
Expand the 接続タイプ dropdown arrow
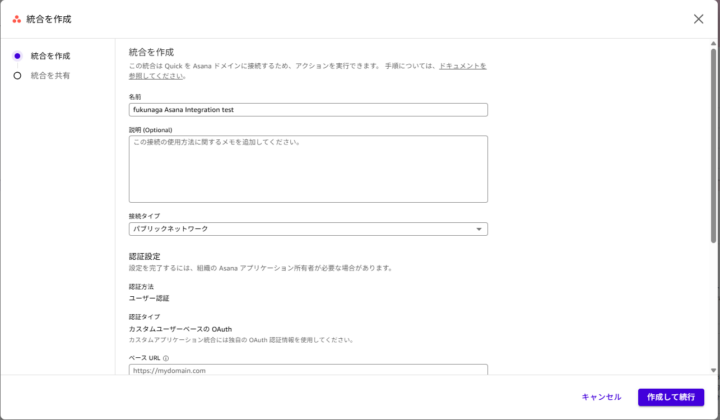point(478,229)
